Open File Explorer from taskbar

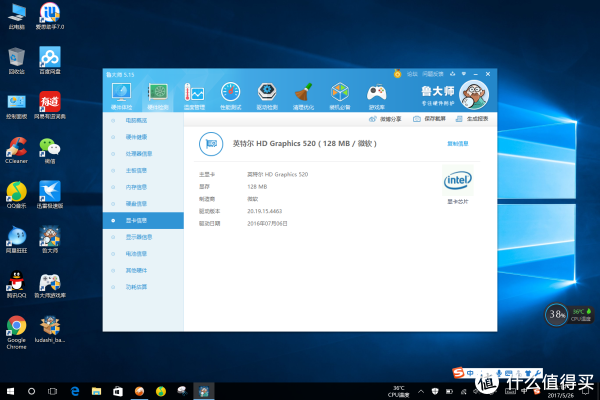pyautogui.click(x=96, y=391)
